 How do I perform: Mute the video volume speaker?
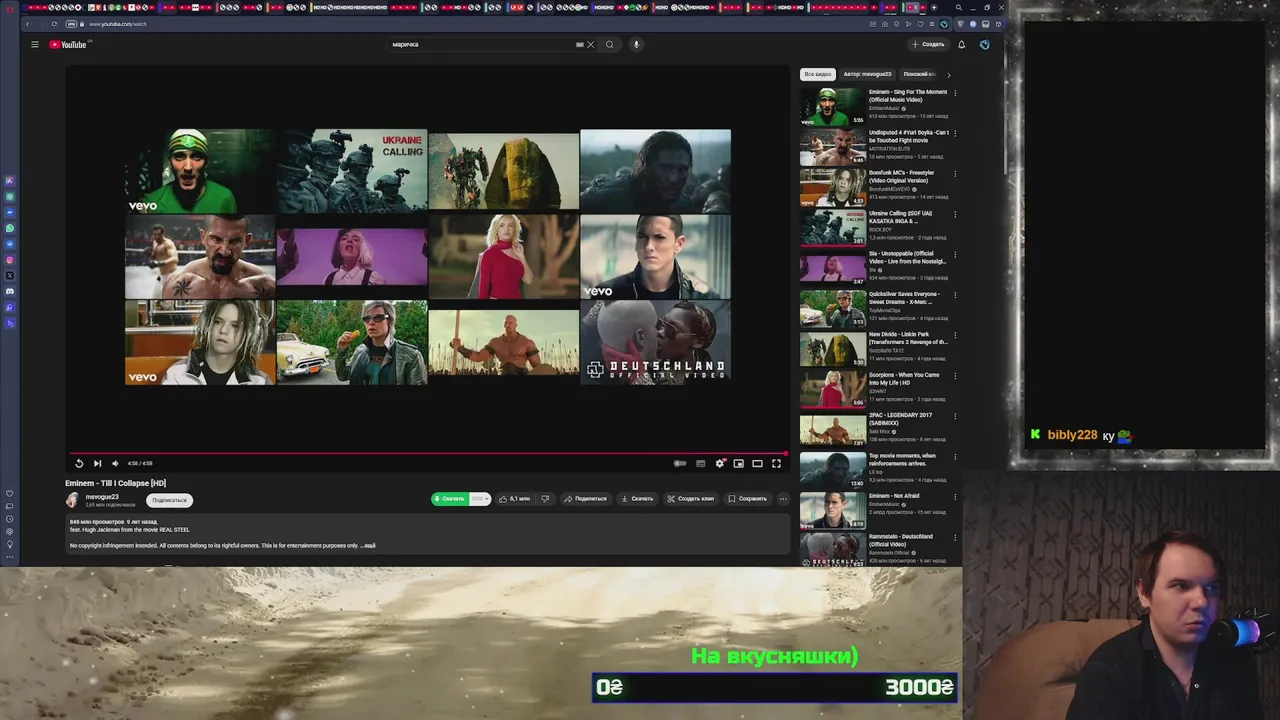click(x=115, y=463)
